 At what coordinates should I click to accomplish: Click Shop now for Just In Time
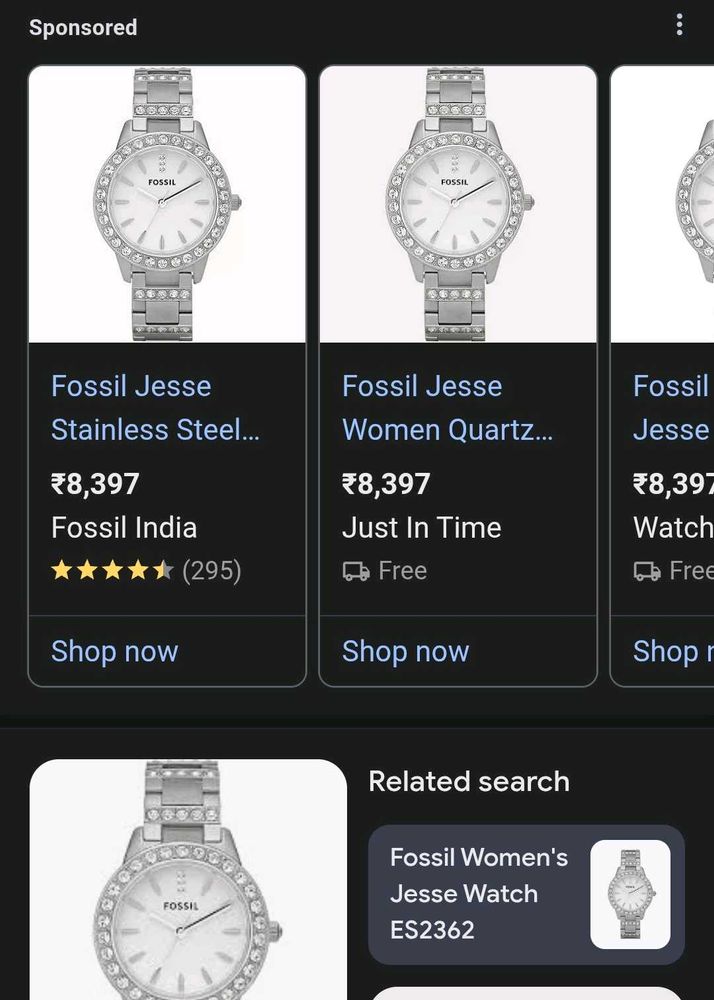[x=405, y=651]
